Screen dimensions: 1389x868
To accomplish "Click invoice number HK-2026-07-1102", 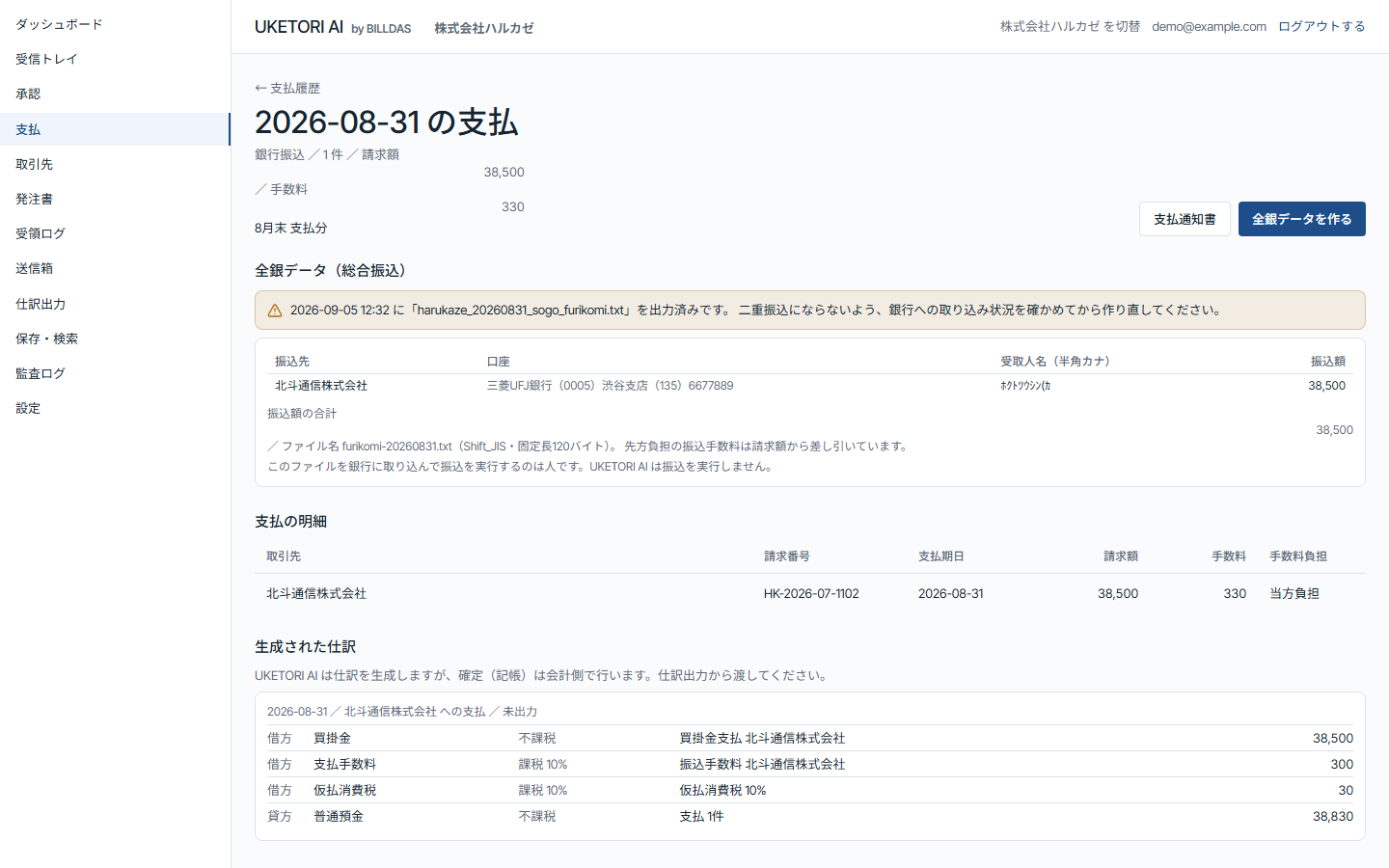I will (811, 594).
